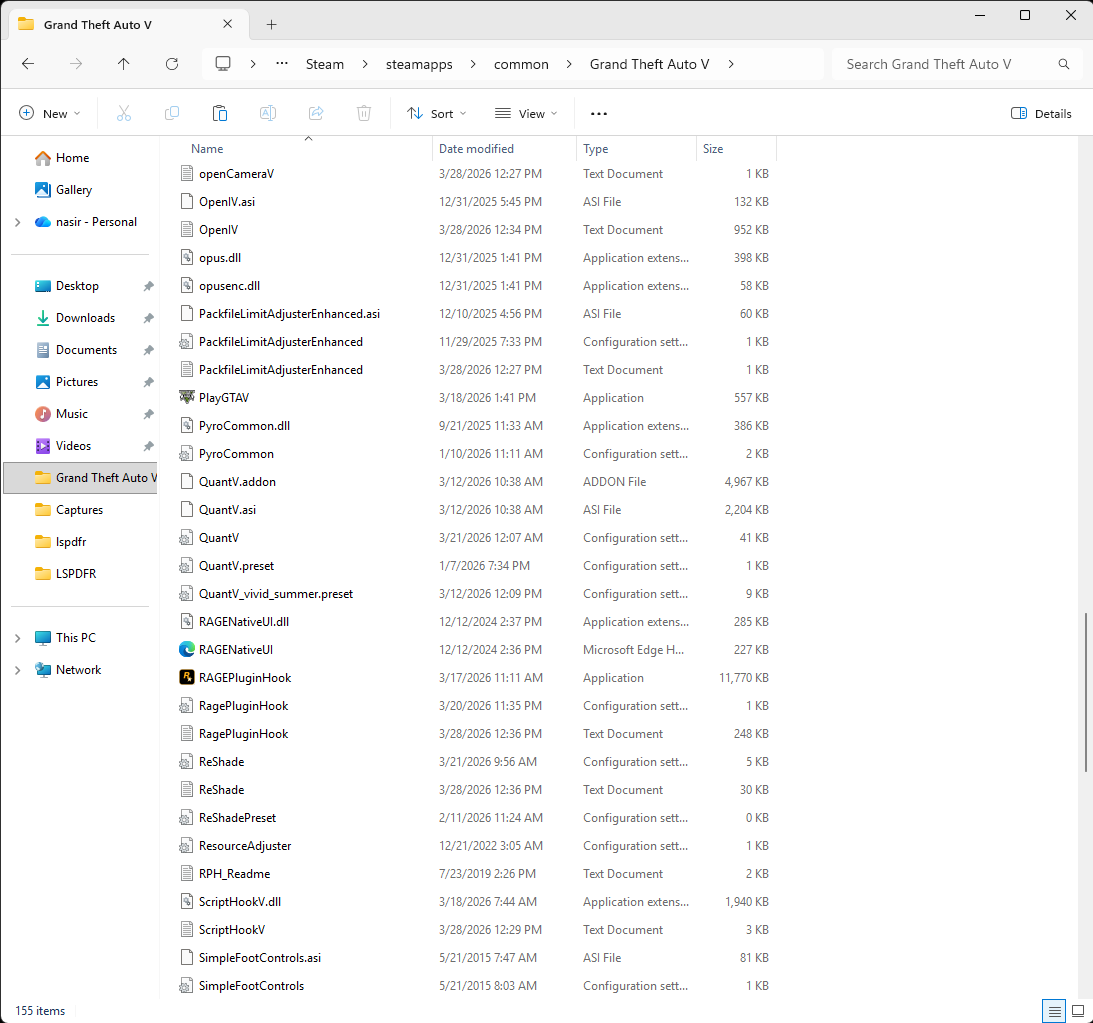Open the New dropdown menu

[x=50, y=114]
